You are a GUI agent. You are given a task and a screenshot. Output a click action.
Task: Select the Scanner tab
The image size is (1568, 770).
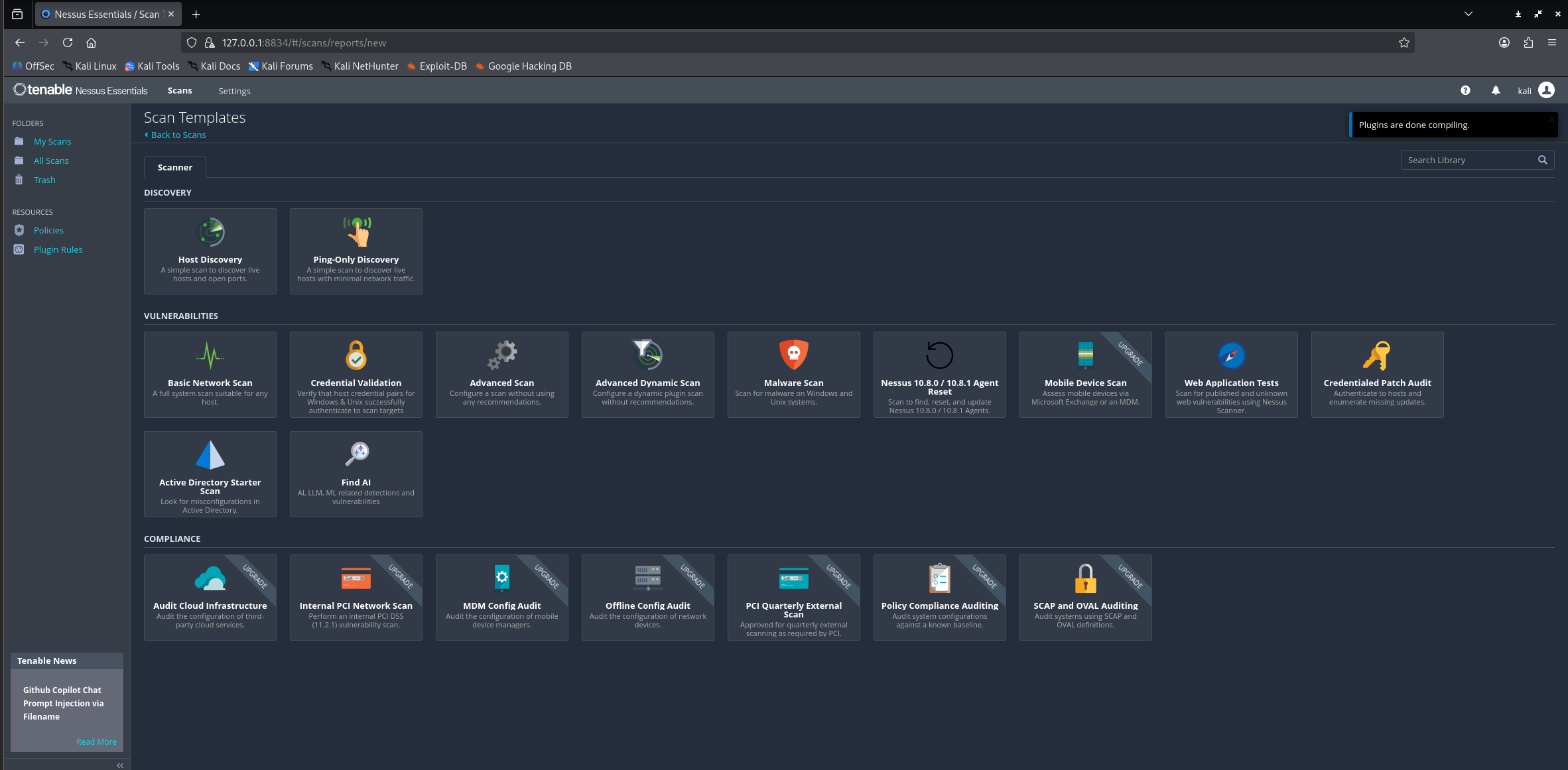[x=175, y=168]
